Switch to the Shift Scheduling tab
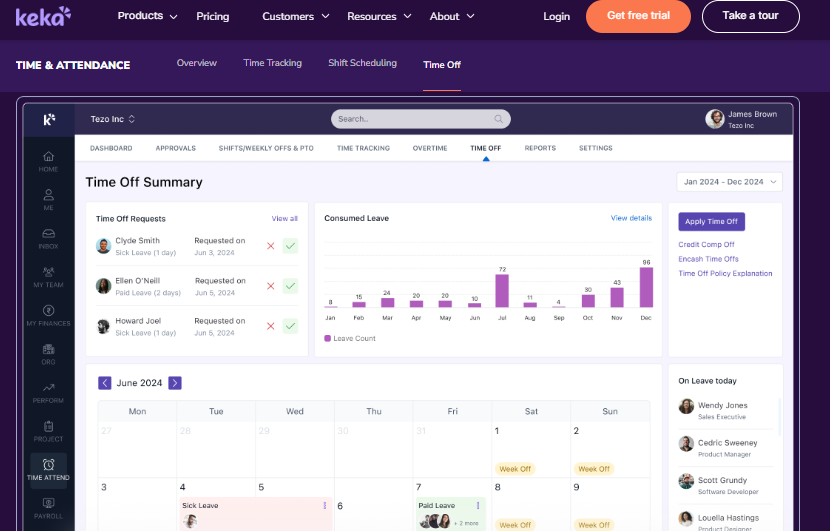This screenshot has height=531, width=830. click(x=362, y=63)
